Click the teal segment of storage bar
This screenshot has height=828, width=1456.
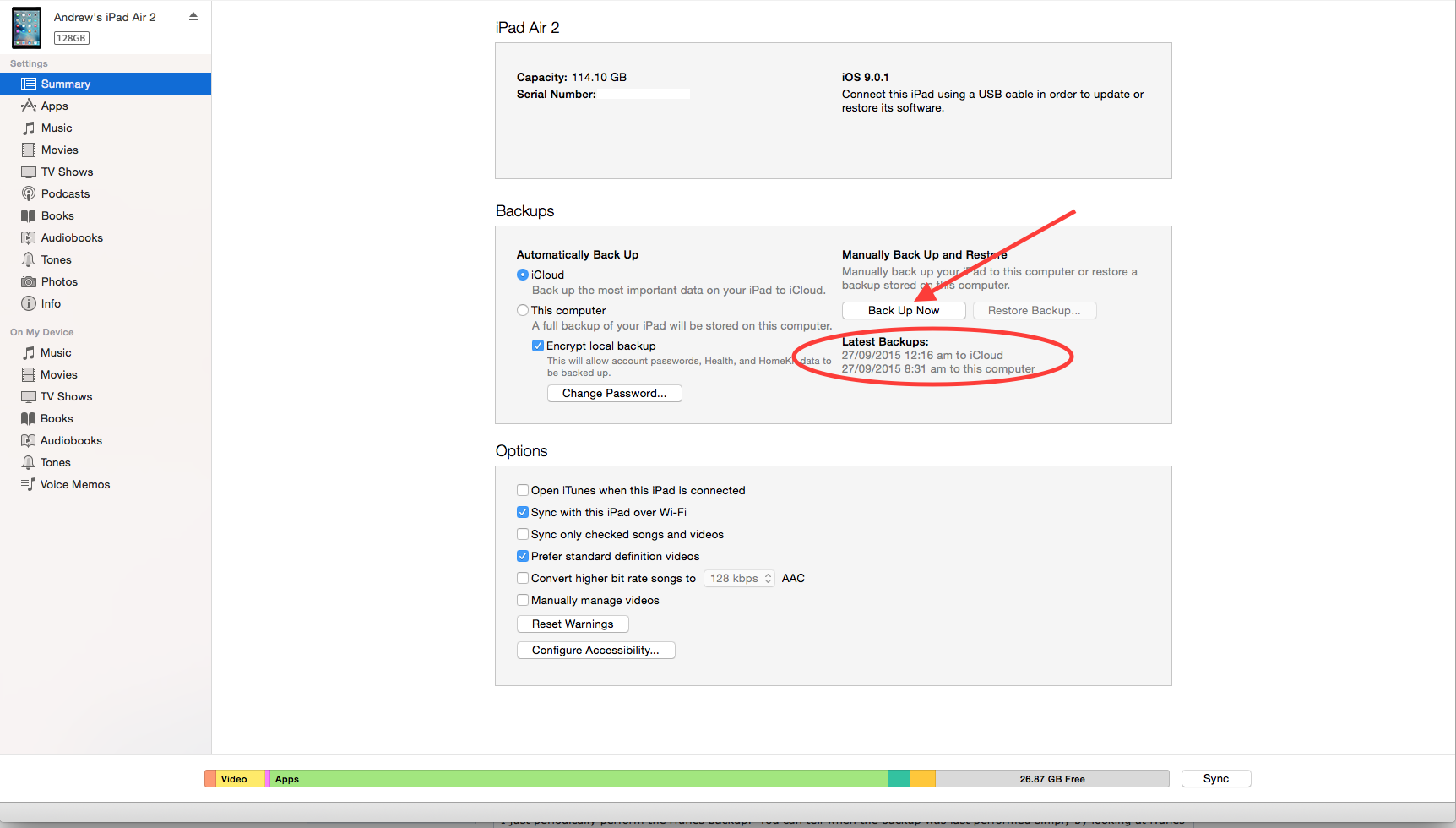point(899,779)
